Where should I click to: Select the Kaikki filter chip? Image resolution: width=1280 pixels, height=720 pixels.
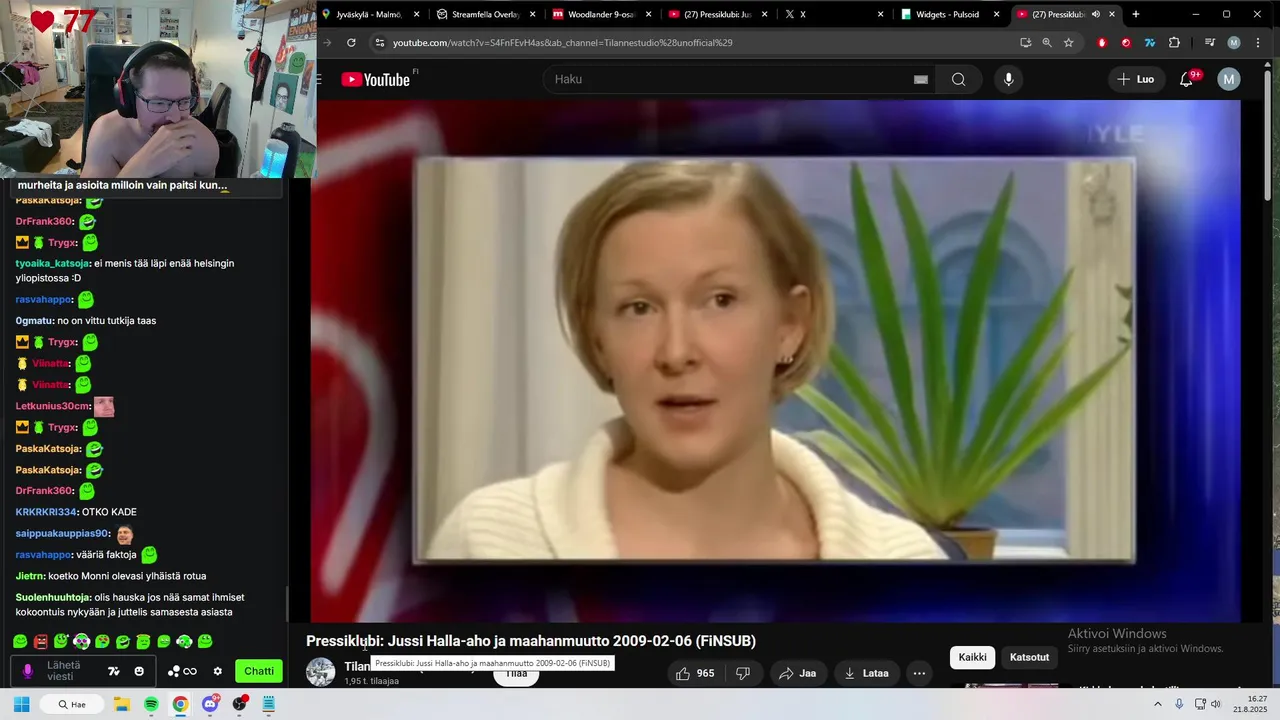coord(972,657)
